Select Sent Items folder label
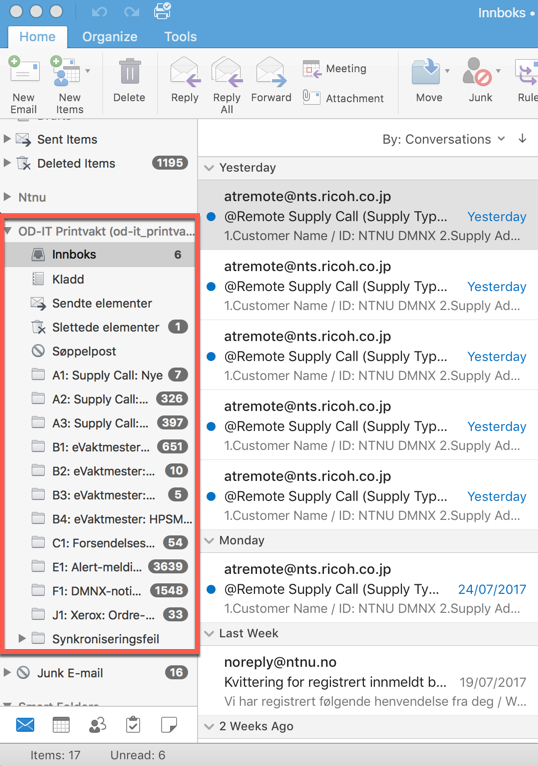The height and width of the screenshot is (766, 538). coord(67,139)
